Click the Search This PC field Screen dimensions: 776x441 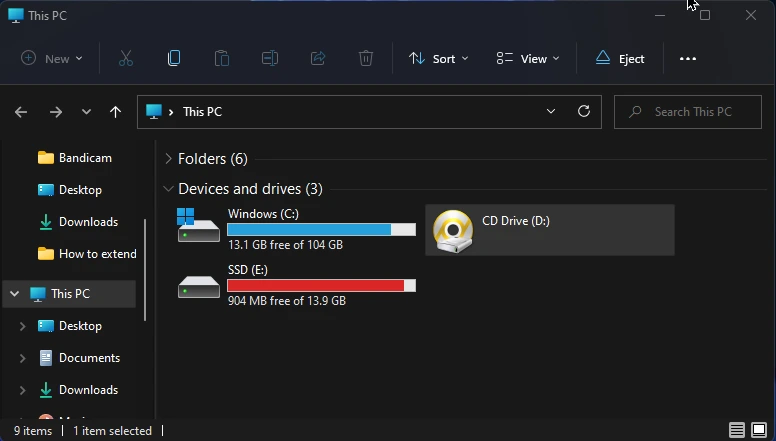click(687, 112)
